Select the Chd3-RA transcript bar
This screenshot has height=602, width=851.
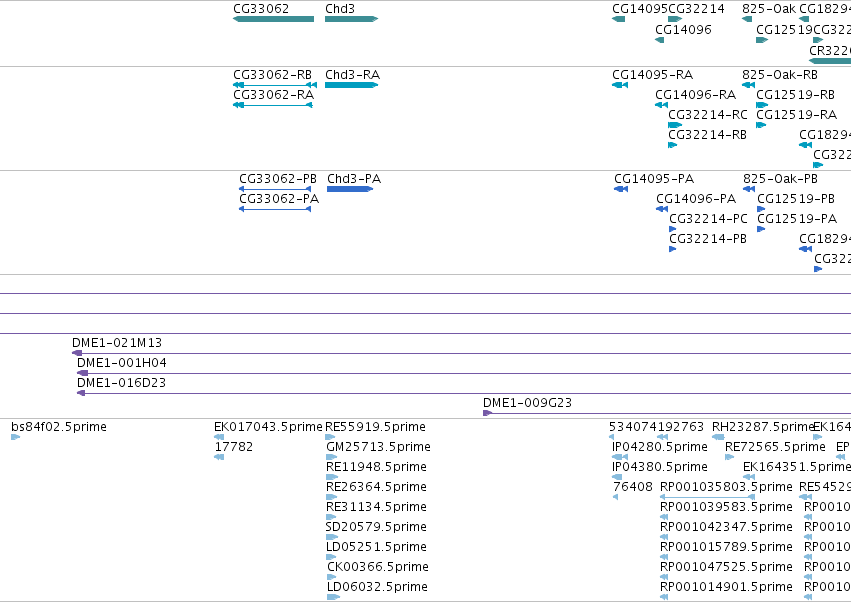(x=352, y=85)
